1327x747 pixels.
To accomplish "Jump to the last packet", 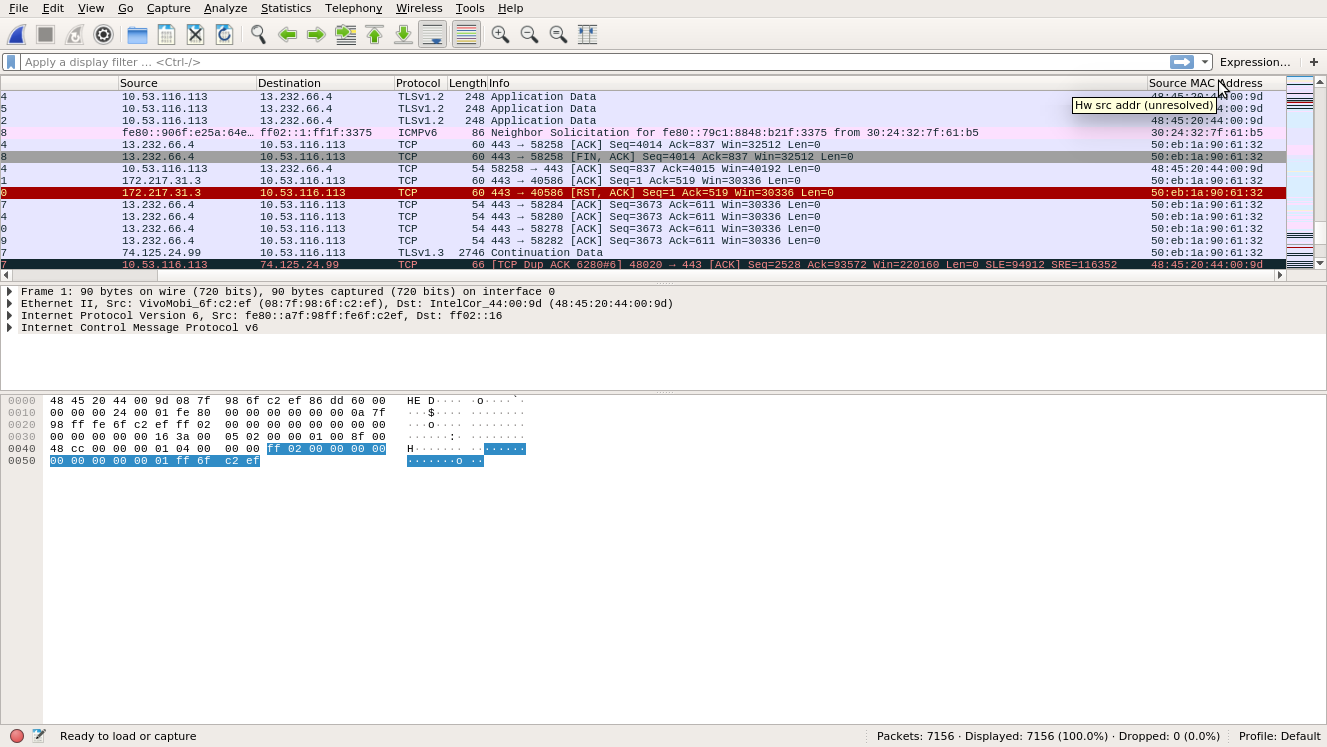I will coord(403,34).
